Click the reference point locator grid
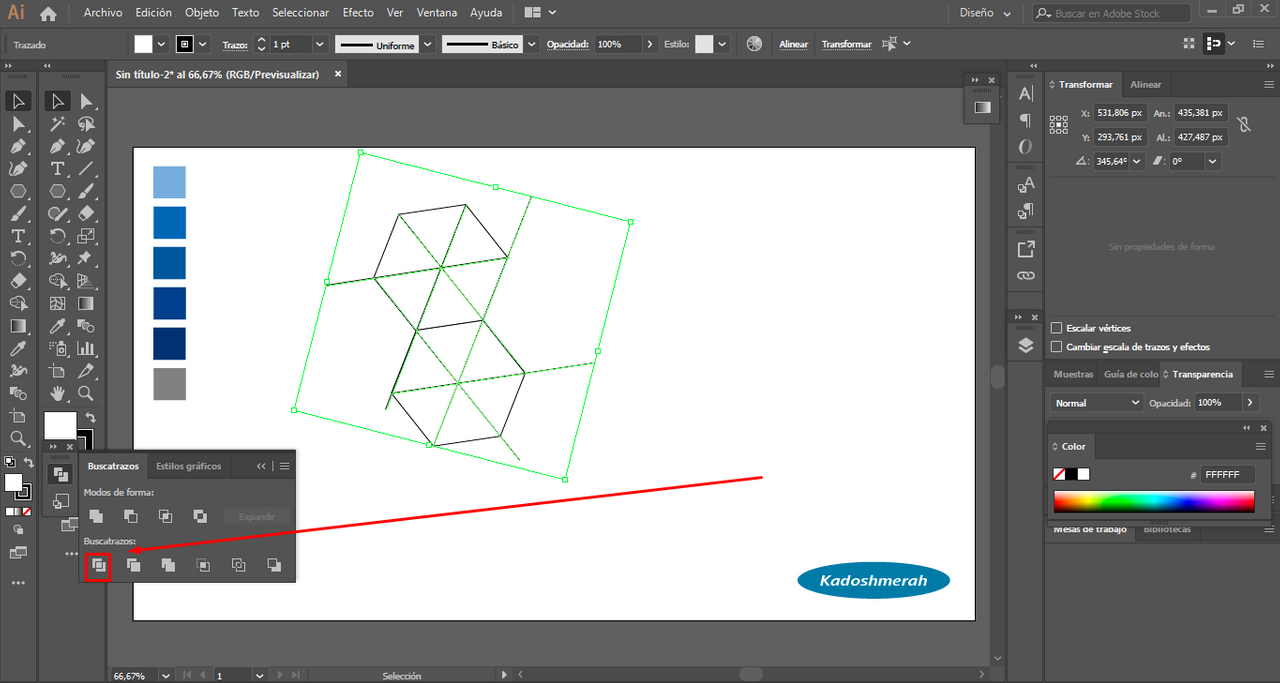 [1059, 124]
